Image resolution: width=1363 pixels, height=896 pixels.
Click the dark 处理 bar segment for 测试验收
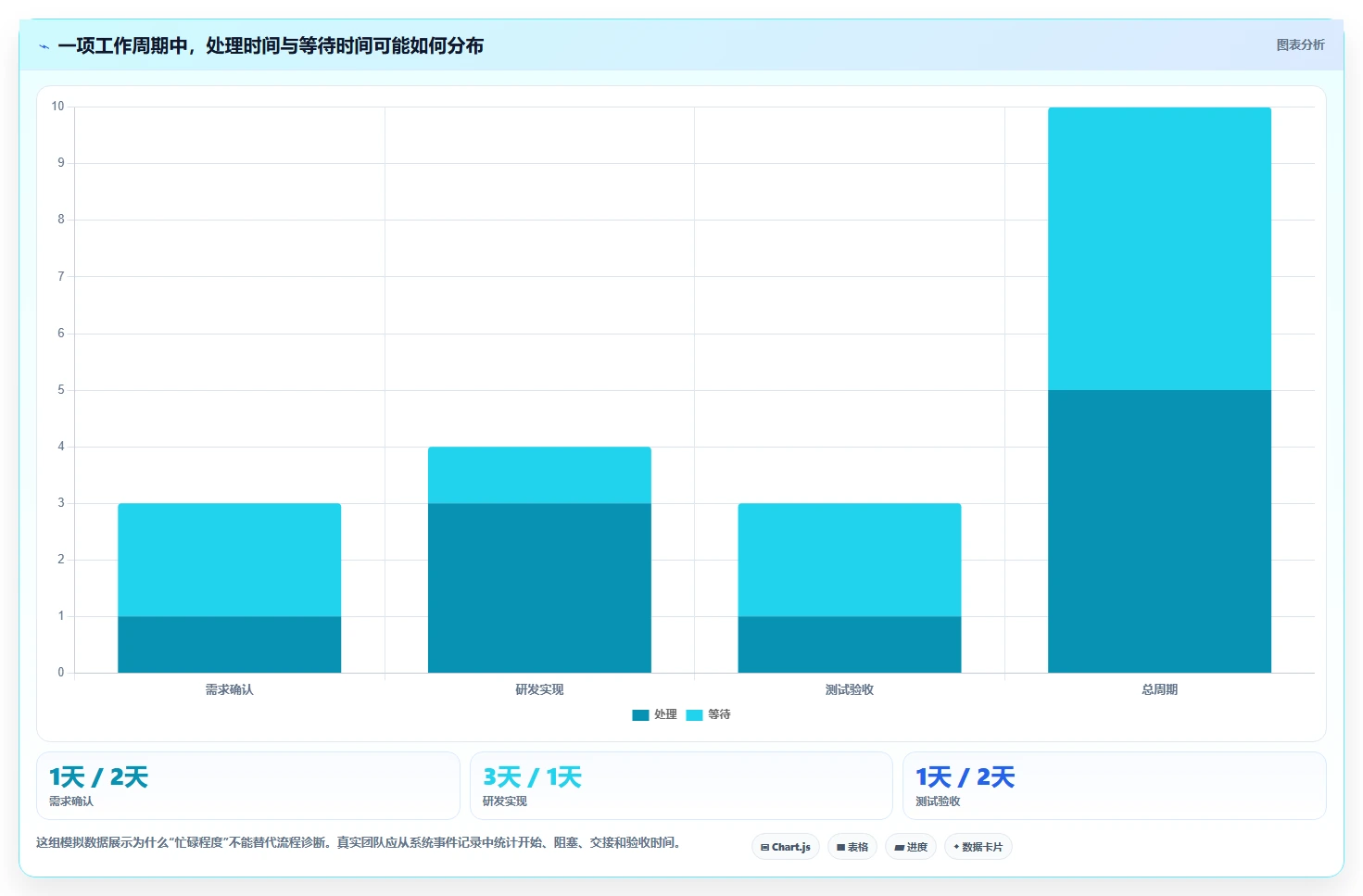[x=850, y=645]
